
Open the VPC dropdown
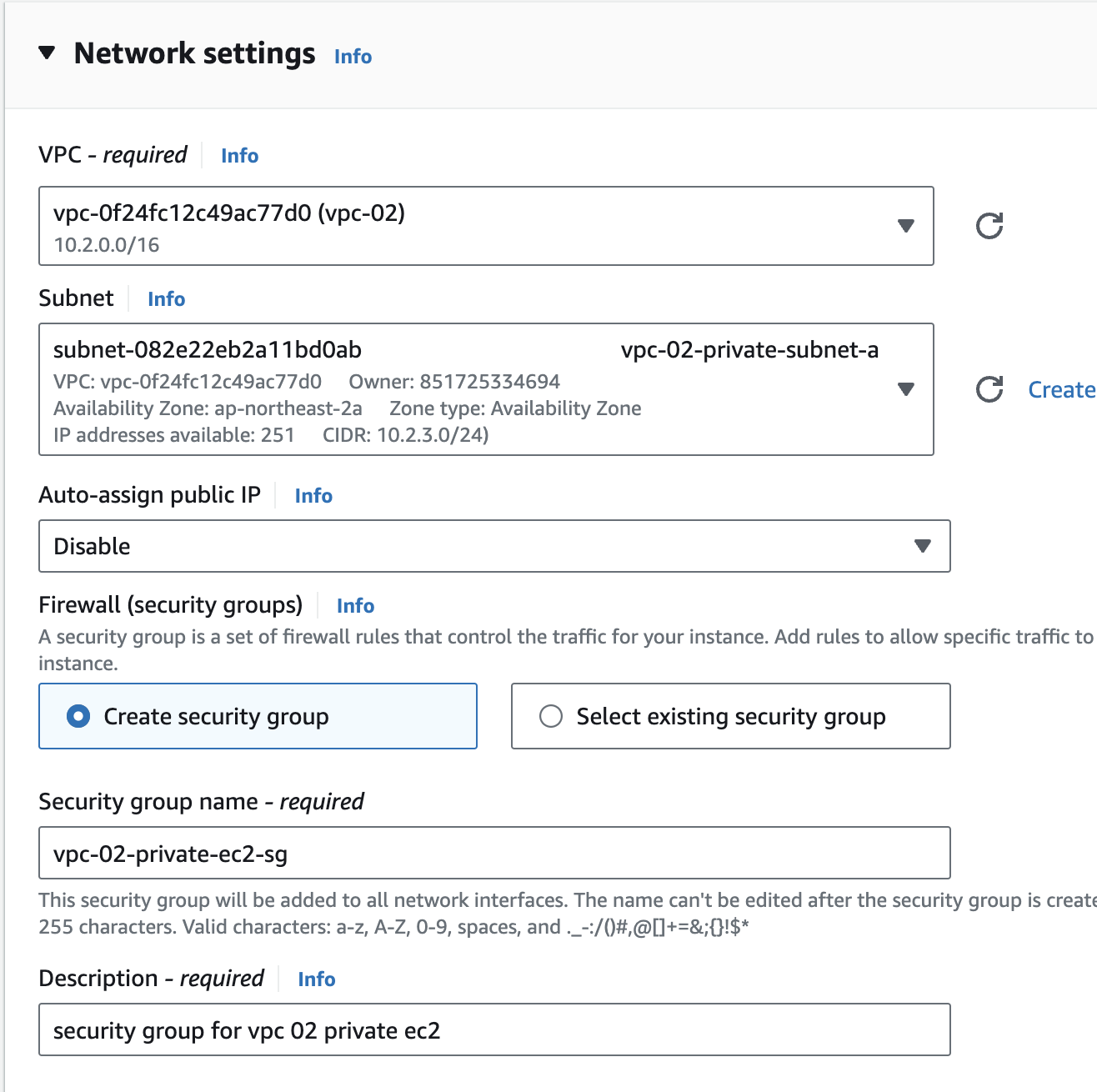coord(905,226)
